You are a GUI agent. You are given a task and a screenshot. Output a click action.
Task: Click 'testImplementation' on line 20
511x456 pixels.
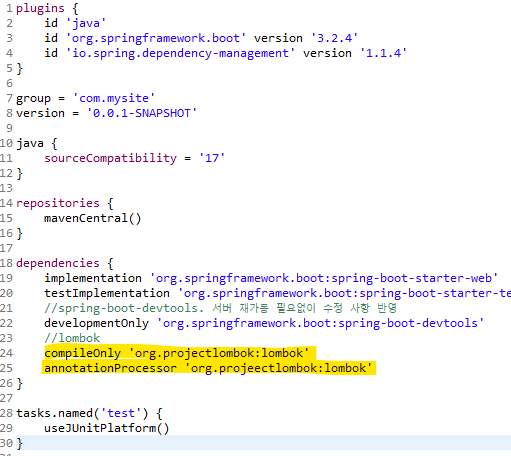107,293
